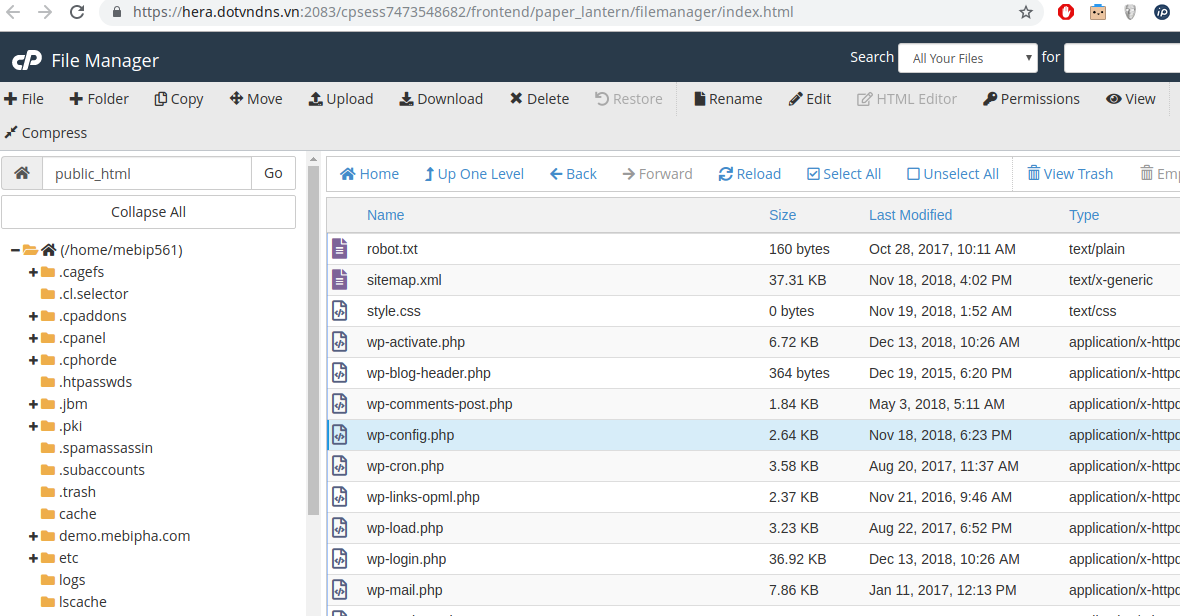
Task: Expand the .jbm folder node
Action: coord(33,404)
